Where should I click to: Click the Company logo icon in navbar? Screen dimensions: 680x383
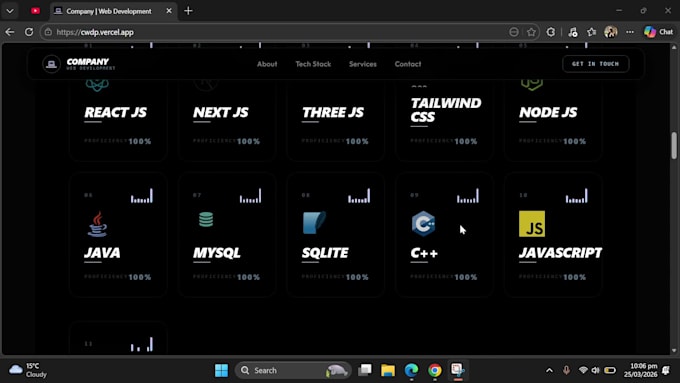[x=51, y=64]
